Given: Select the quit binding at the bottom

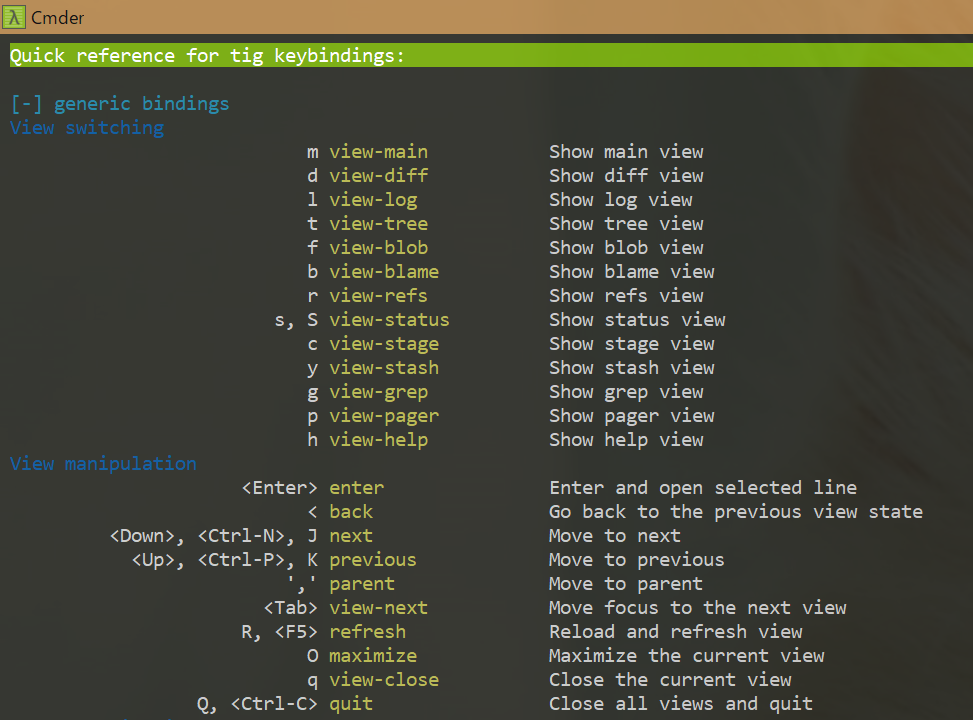Looking at the screenshot, I should [351, 703].
